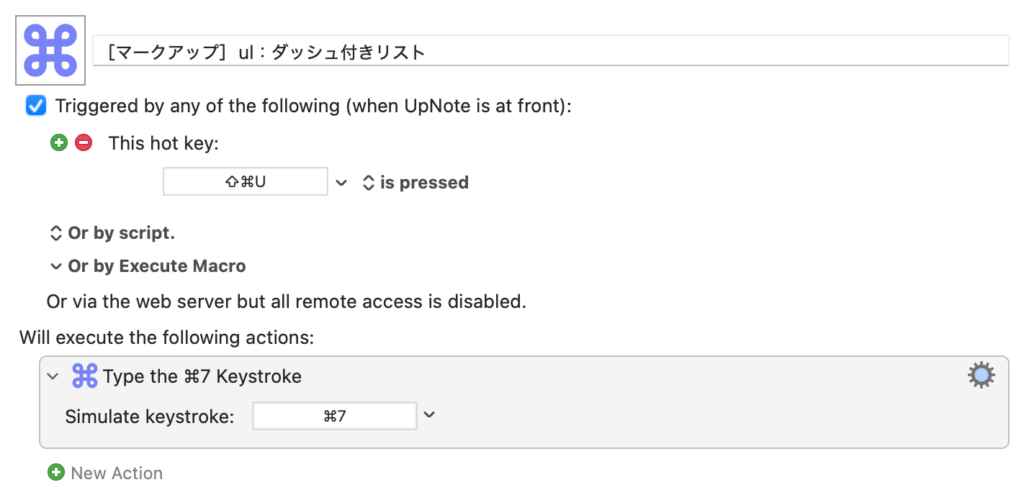Change the 'is pressed' trigger condition popup
Screen dimensions: 1024x495
(415, 182)
